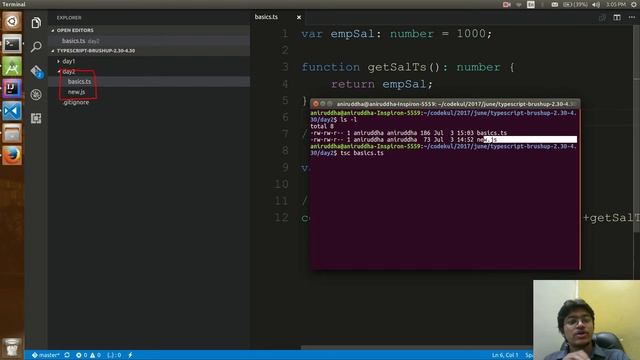Screen dimensions: 640x360
Task: Launch Android Studio from the dock
Action: click(x=12, y=66)
